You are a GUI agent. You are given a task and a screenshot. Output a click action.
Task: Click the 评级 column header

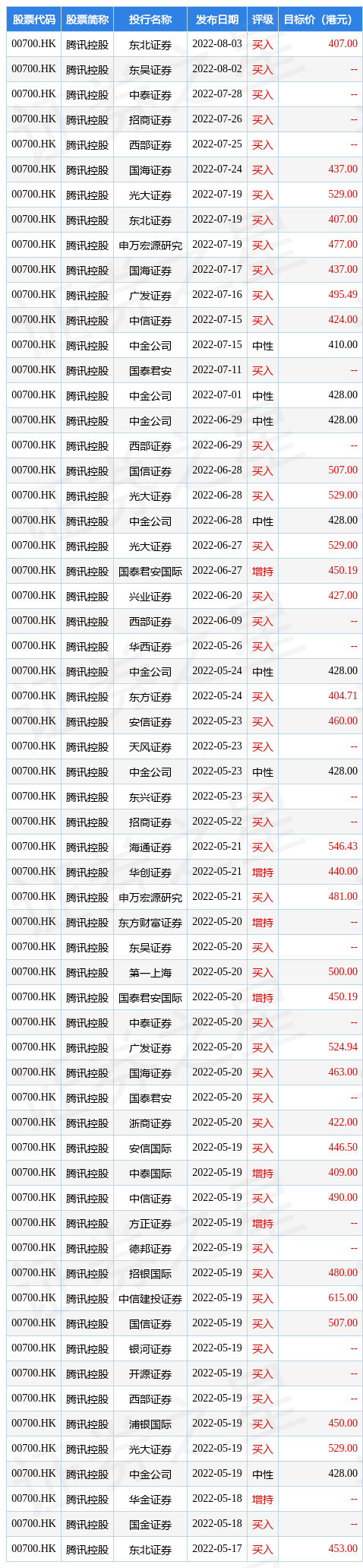coord(262,20)
